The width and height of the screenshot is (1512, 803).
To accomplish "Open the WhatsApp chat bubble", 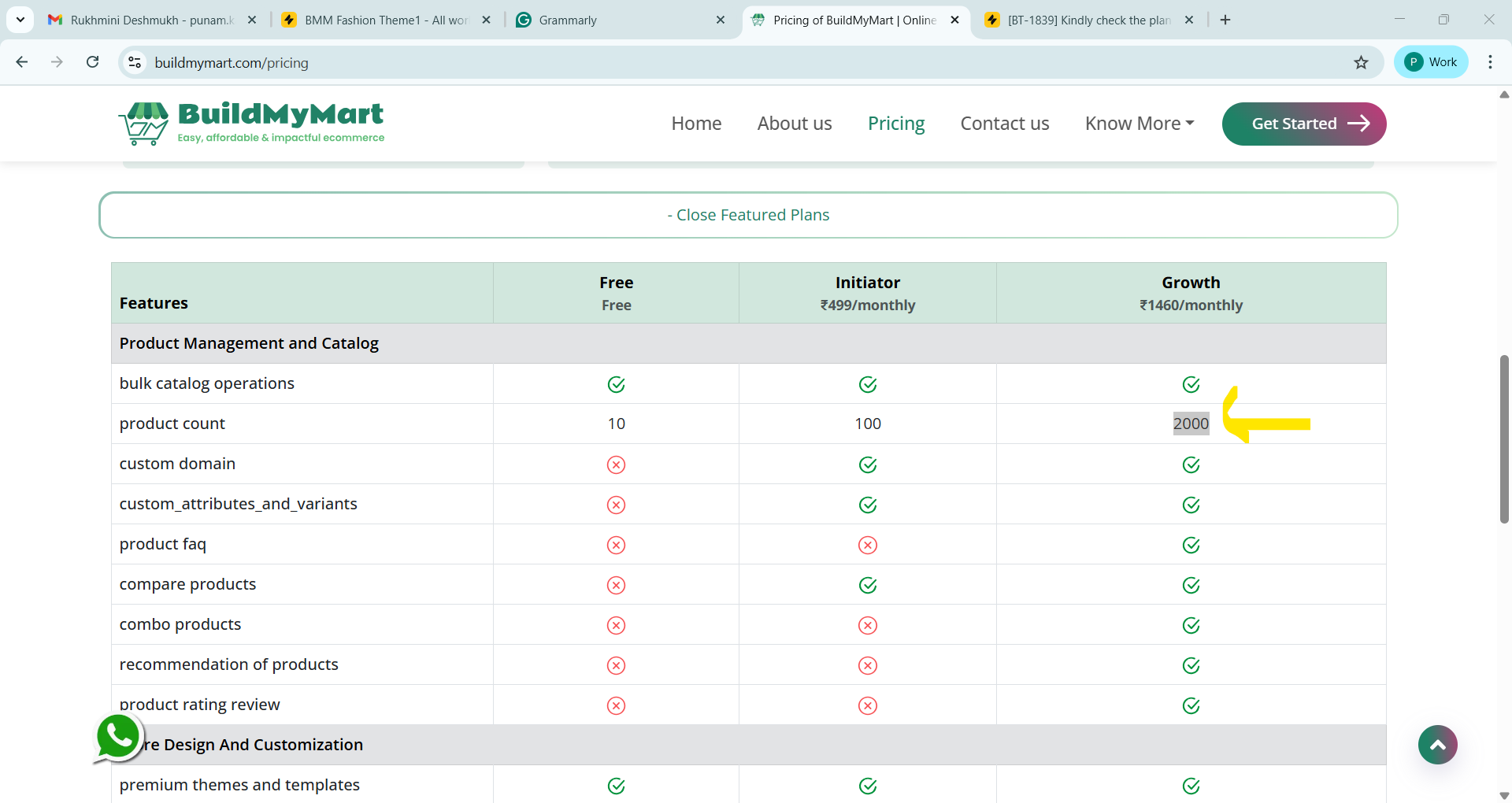I will pyautogui.click(x=118, y=738).
